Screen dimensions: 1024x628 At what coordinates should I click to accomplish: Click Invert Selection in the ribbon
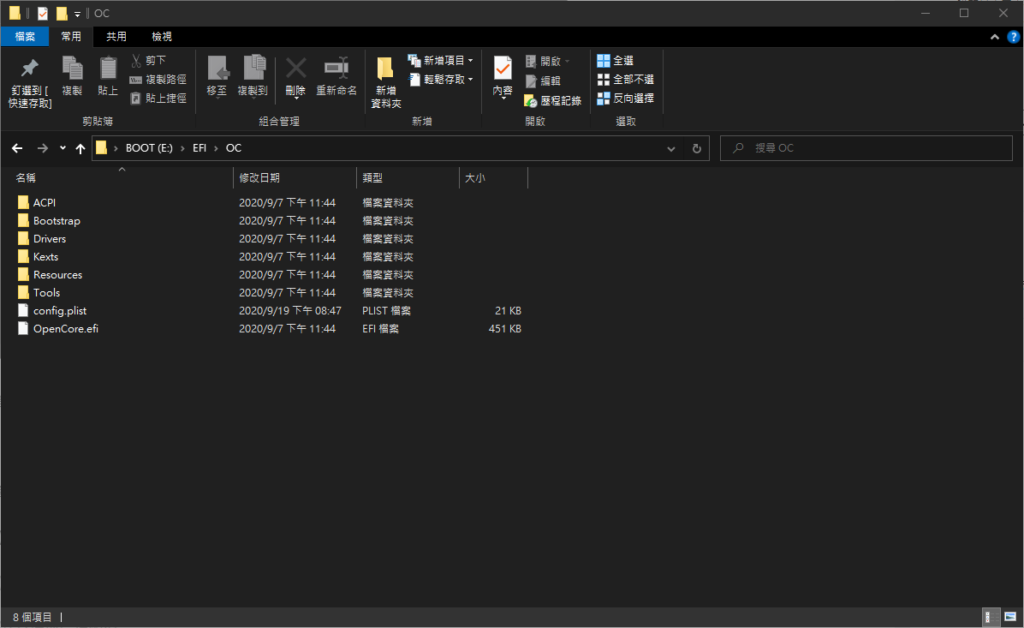point(625,98)
